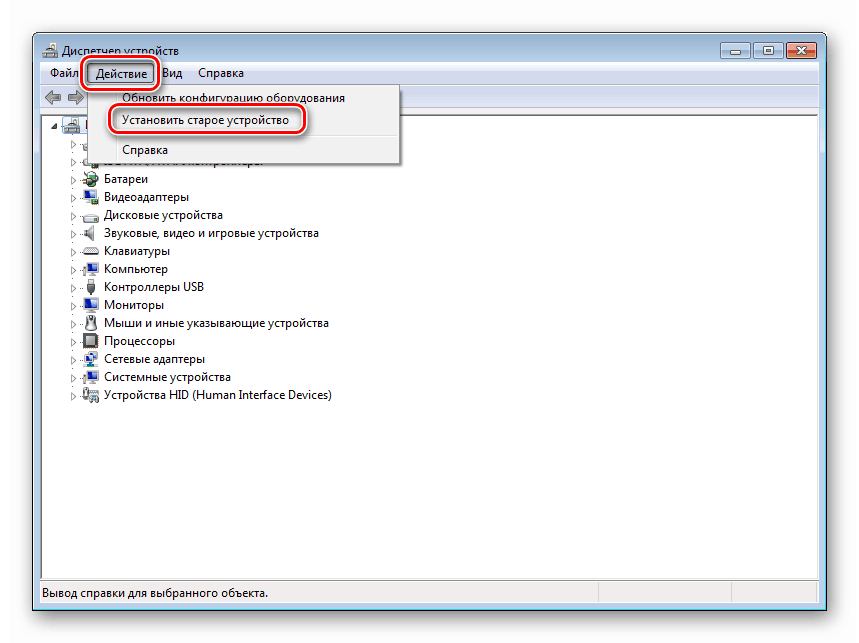
Task: Select the Контроллеры USB row
Action: 154,287
